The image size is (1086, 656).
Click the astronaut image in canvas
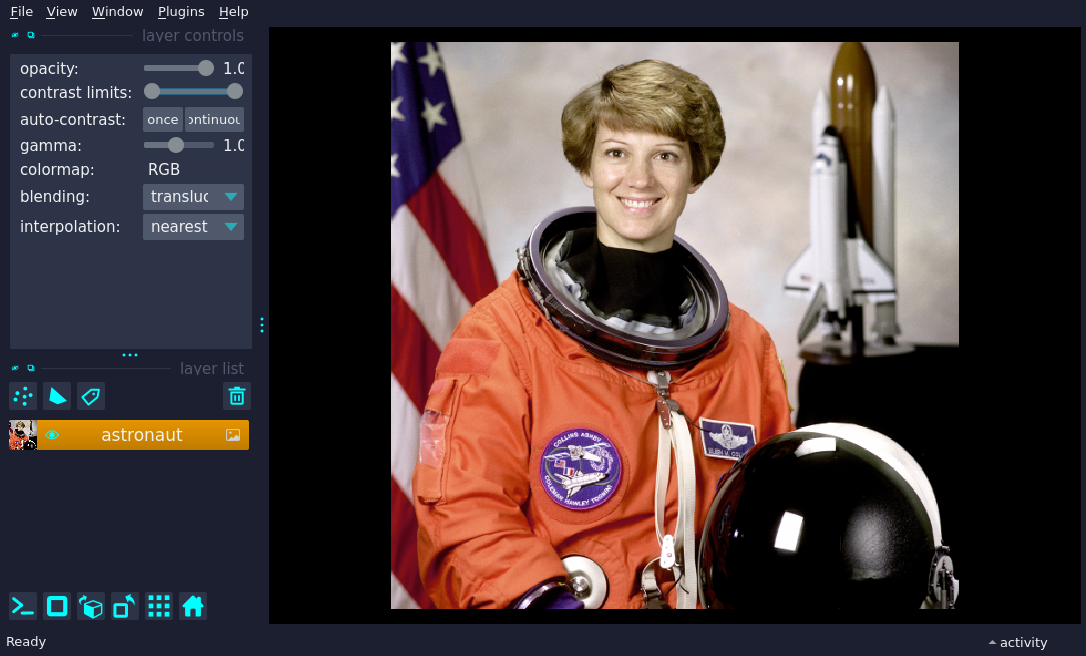point(675,326)
